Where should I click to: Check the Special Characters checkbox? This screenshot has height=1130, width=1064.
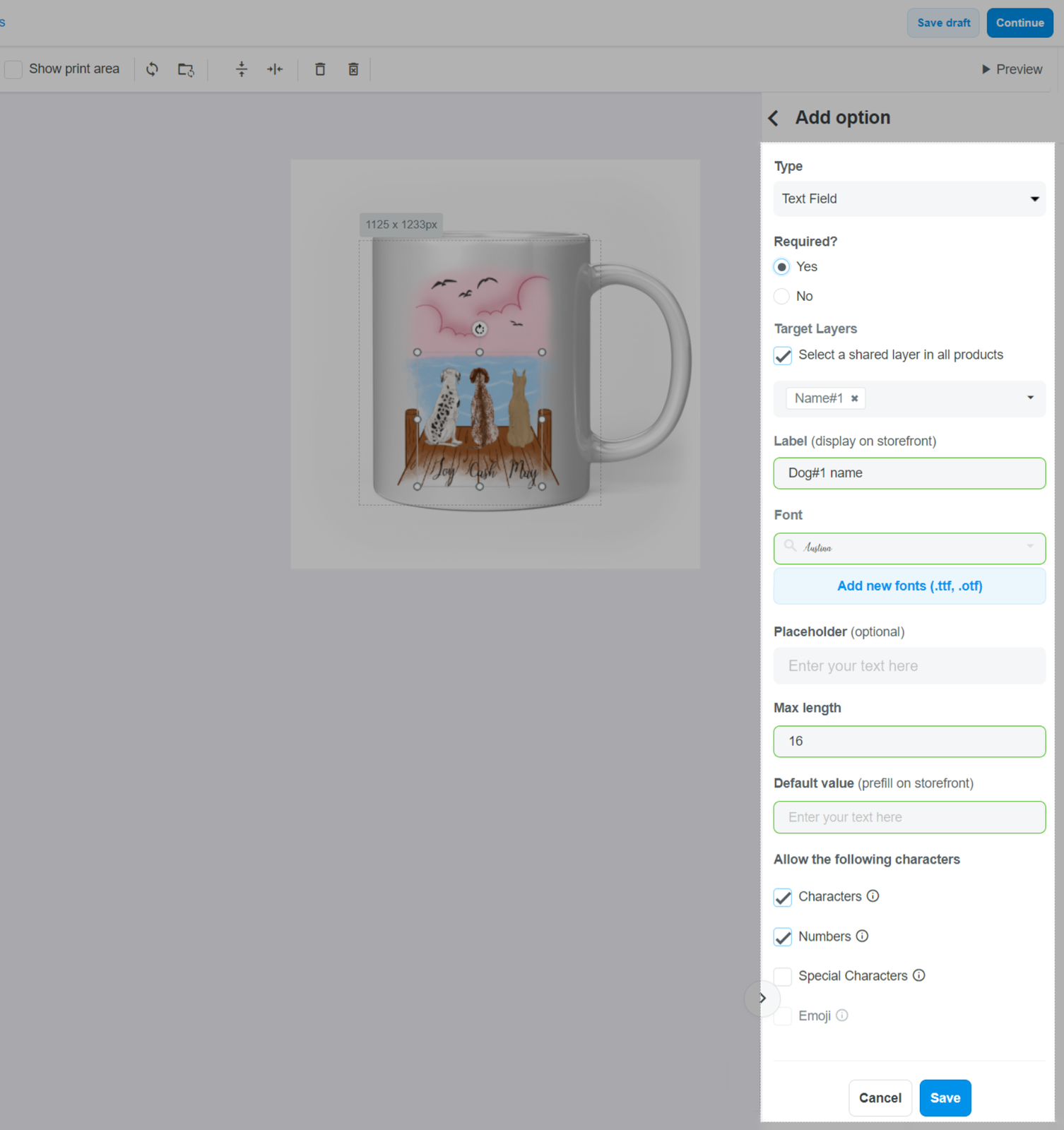click(x=783, y=977)
